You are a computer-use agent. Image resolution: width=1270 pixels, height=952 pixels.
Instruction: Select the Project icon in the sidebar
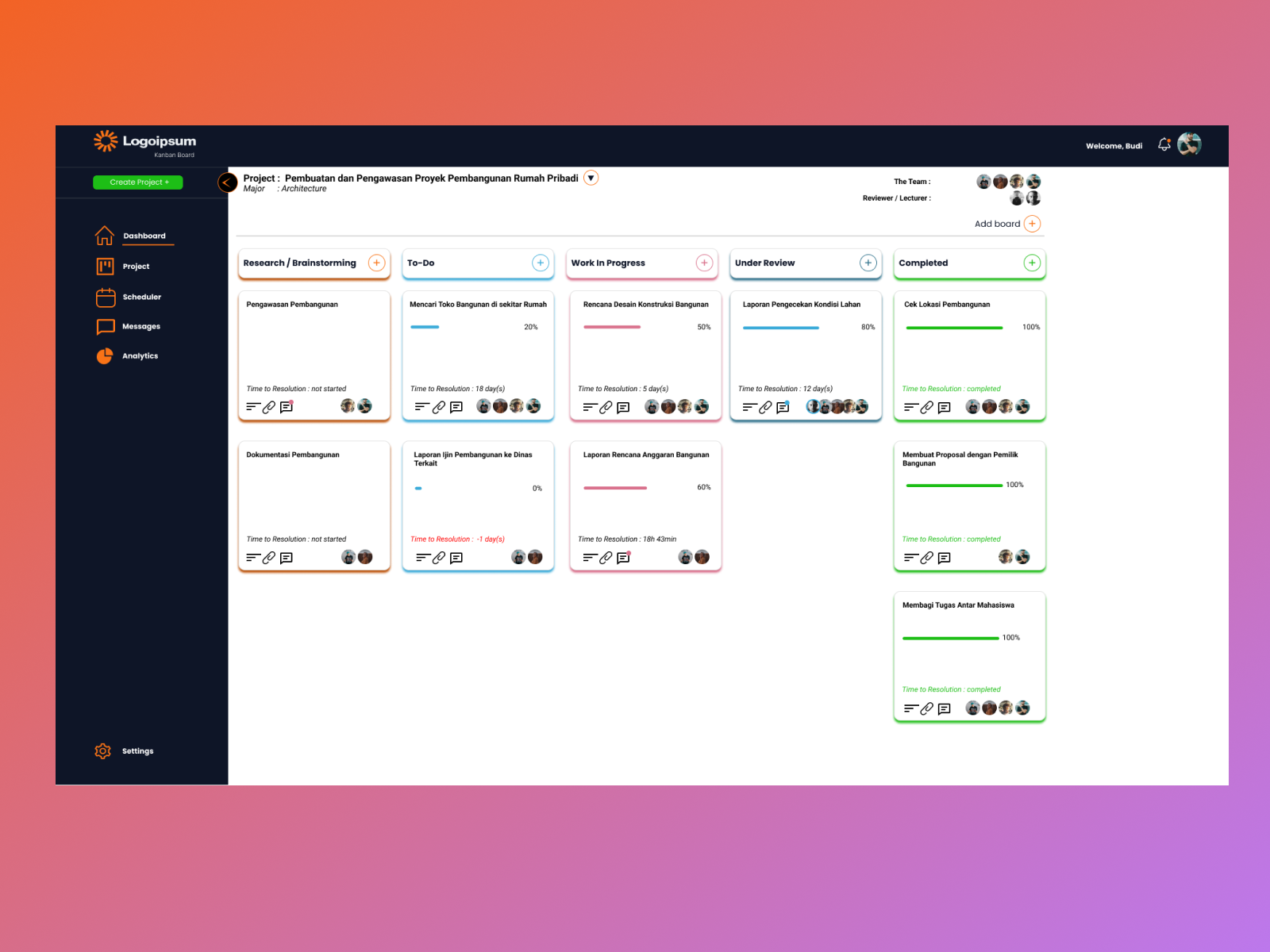[x=105, y=266]
